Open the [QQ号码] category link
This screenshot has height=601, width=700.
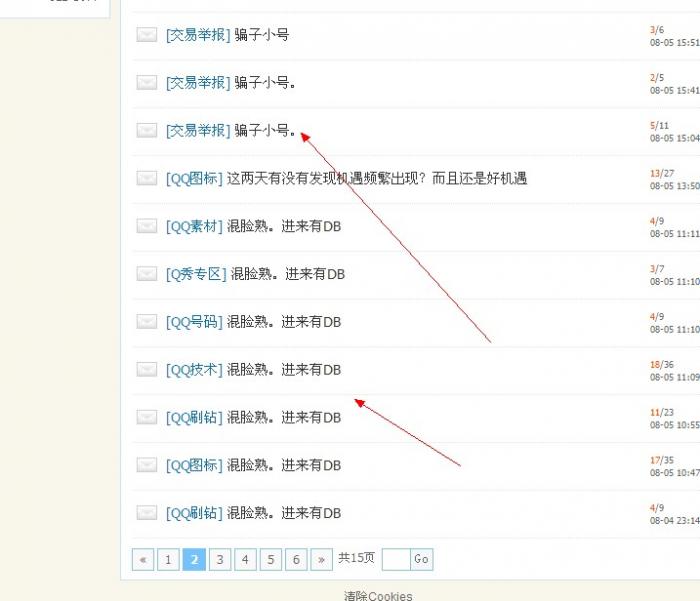(x=194, y=321)
